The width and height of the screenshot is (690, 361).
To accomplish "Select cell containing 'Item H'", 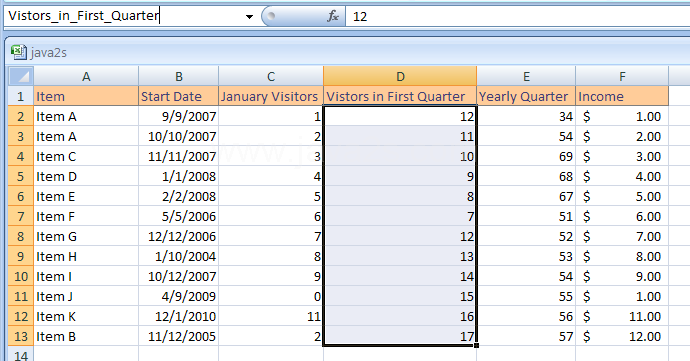I will pyautogui.click(x=86, y=256).
